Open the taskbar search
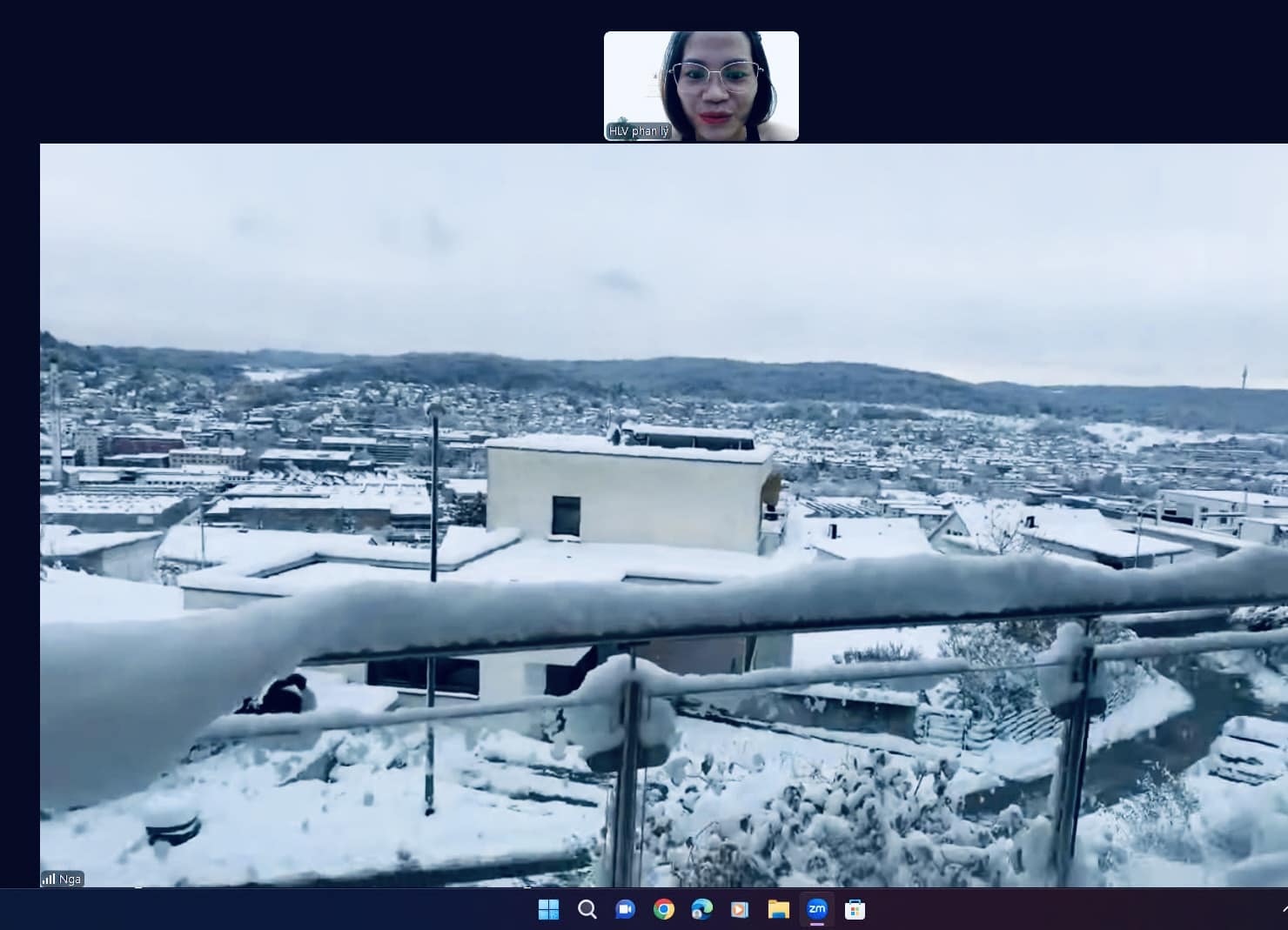This screenshot has height=930, width=1288. point(587,909)
